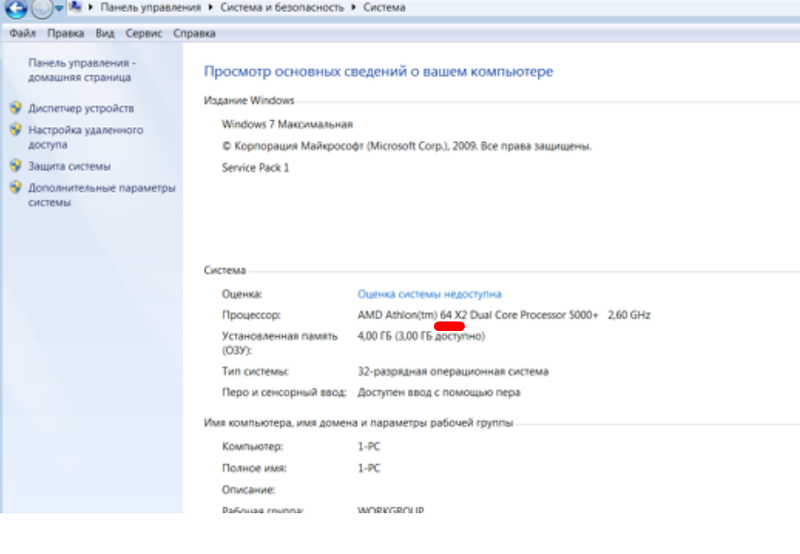Click the Установленная память (ОЗУ) label
800x554 pixels.
pyautogui.click(x=280, y=343)
